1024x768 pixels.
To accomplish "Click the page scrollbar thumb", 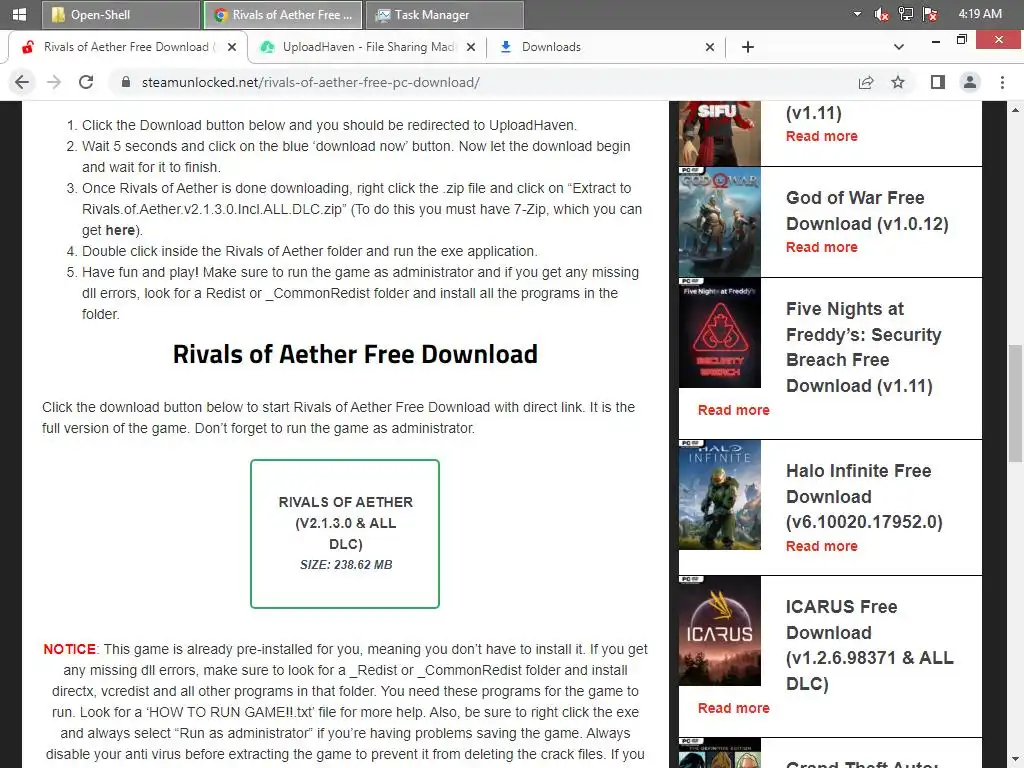I will pyautogui.click(x=1015, y=403).
